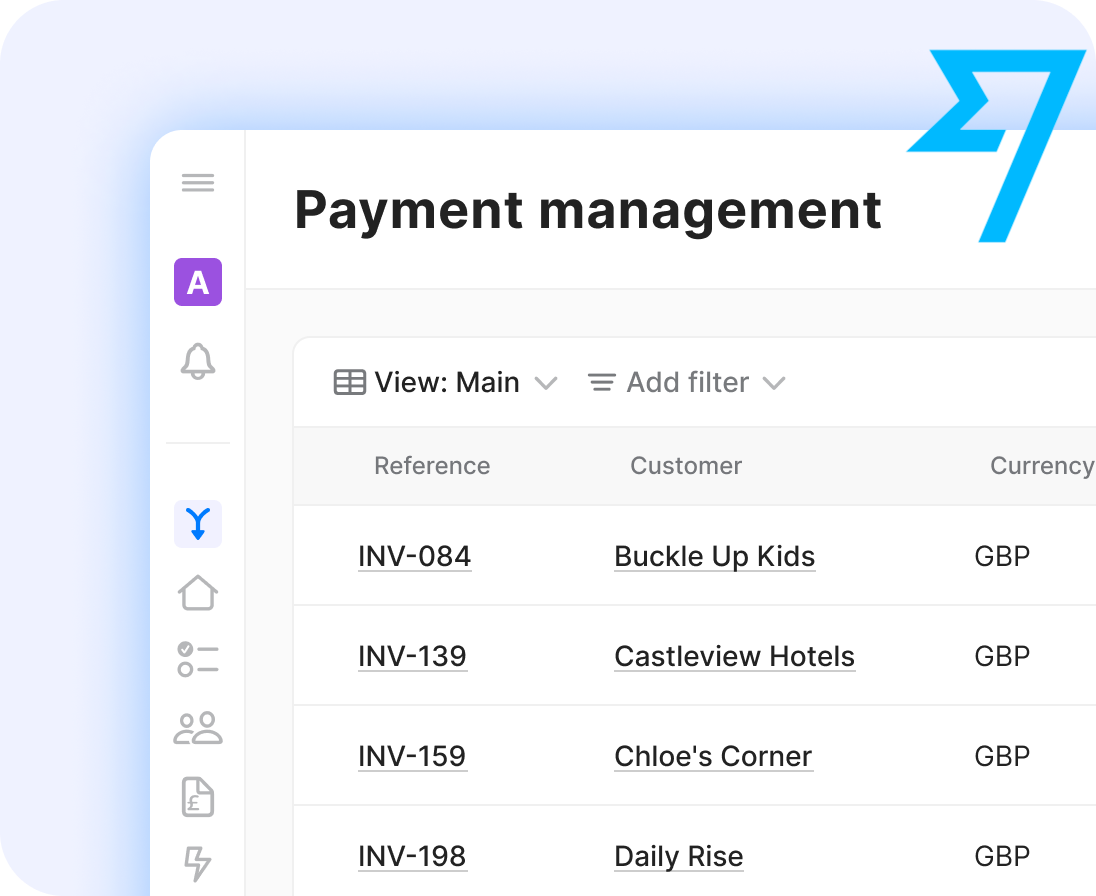Open customer Buckle Up Kids
The height and width of the screenshot is (896, 1096).
coord(714,556)
